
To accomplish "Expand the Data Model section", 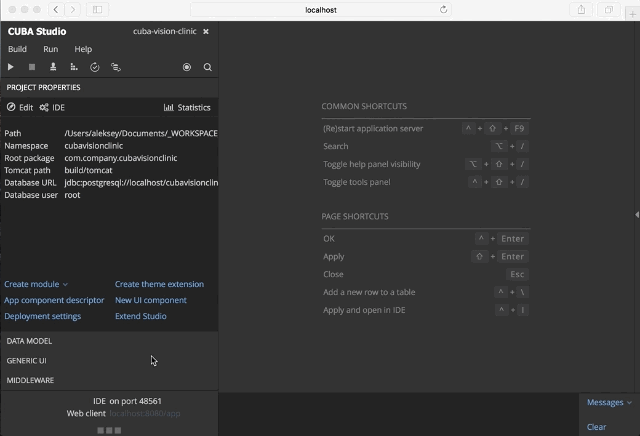I will pyautogui.click(x=30, y=341).
